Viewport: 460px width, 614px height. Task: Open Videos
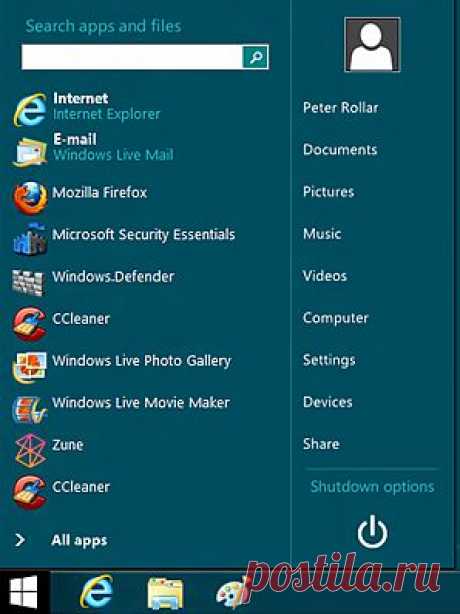[325, 276]
